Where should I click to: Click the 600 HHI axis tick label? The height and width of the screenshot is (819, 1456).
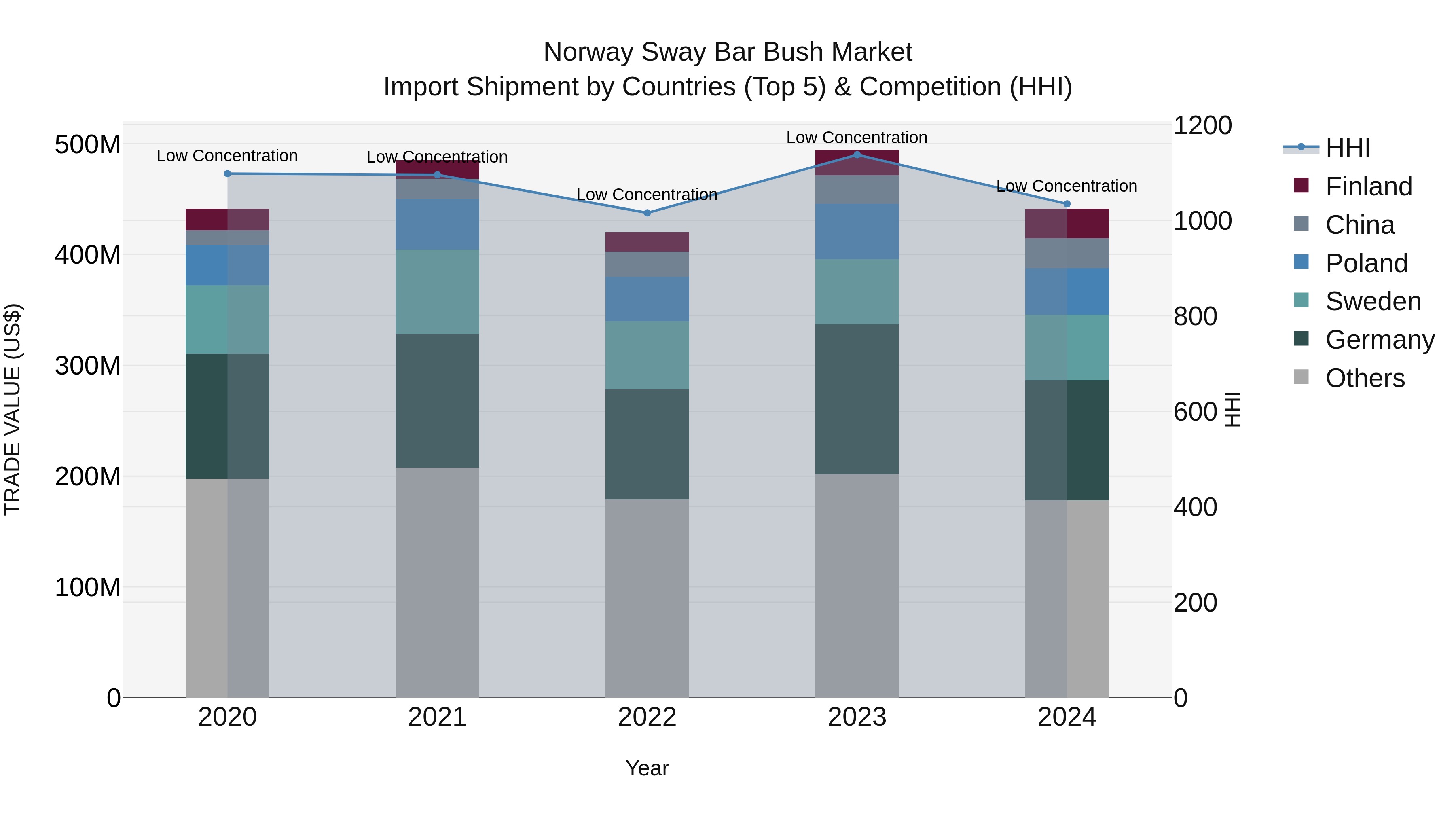[x=1196, y=411]
